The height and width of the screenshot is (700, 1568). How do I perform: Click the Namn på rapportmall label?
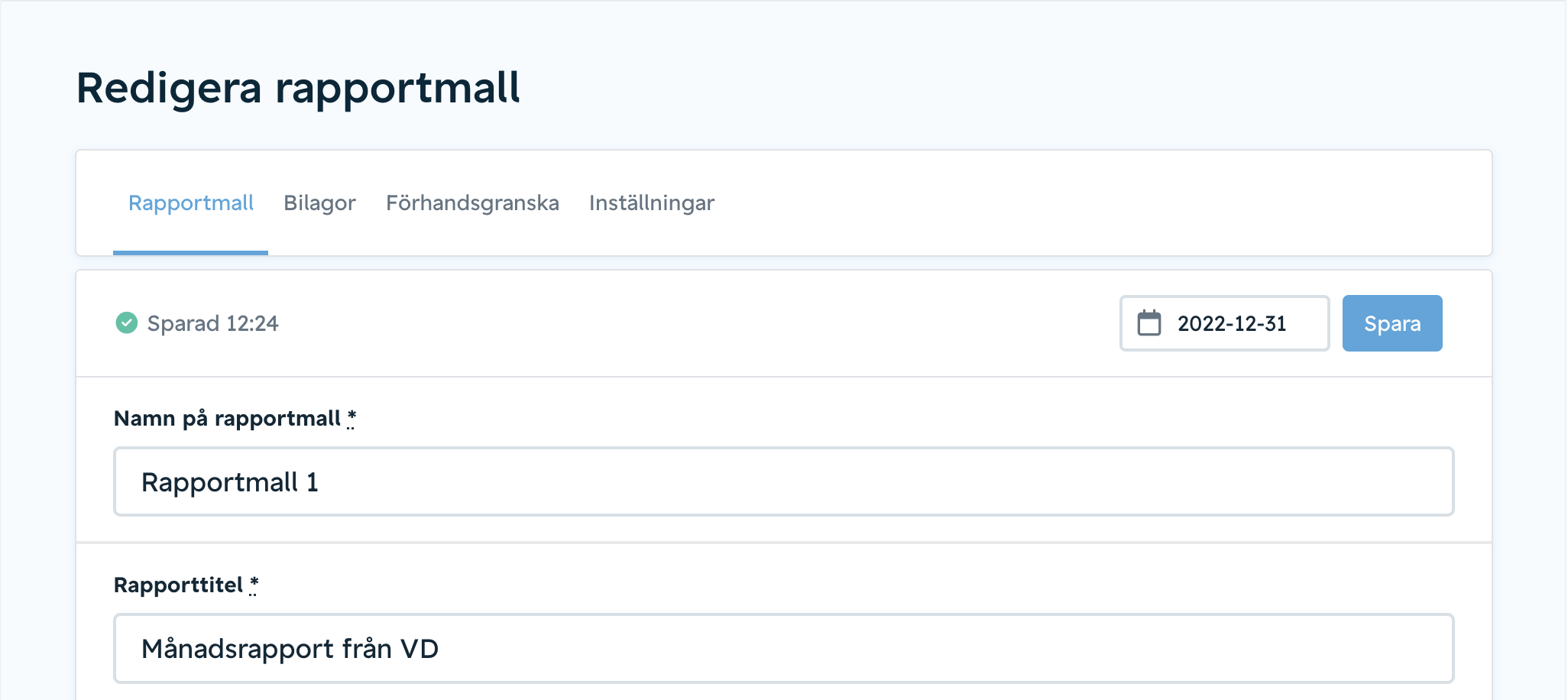pos(227,419)
